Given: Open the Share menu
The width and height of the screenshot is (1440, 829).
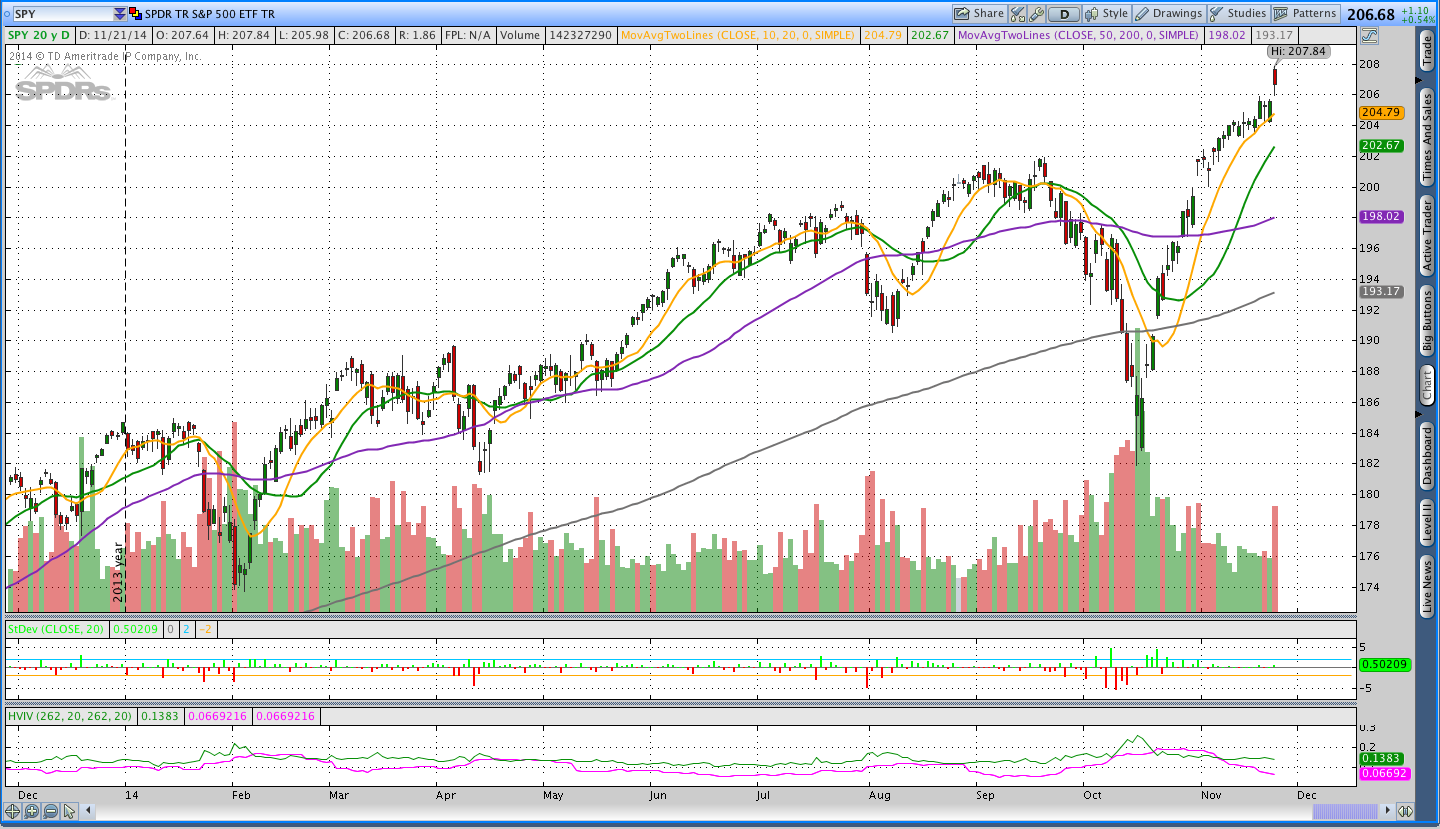Looking at the screenshot, I should (979, 14).
